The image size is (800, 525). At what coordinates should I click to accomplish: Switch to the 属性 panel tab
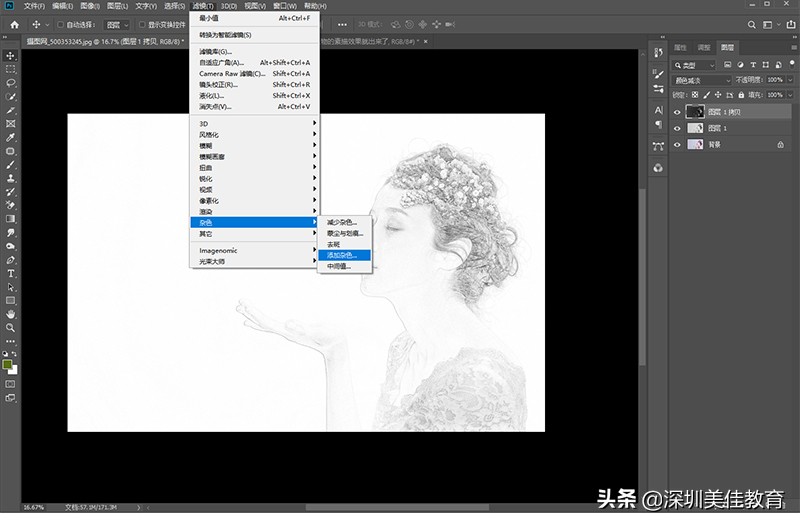(x=680, y=47)
